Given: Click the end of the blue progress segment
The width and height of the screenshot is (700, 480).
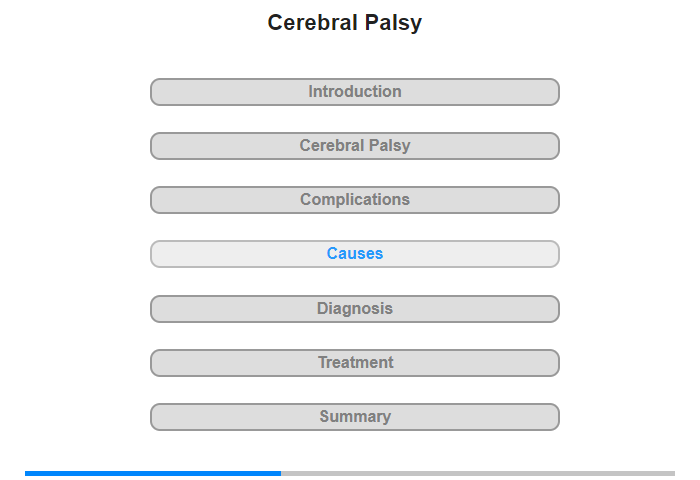Looking at the screenshot, I should [x=279, y=473].
